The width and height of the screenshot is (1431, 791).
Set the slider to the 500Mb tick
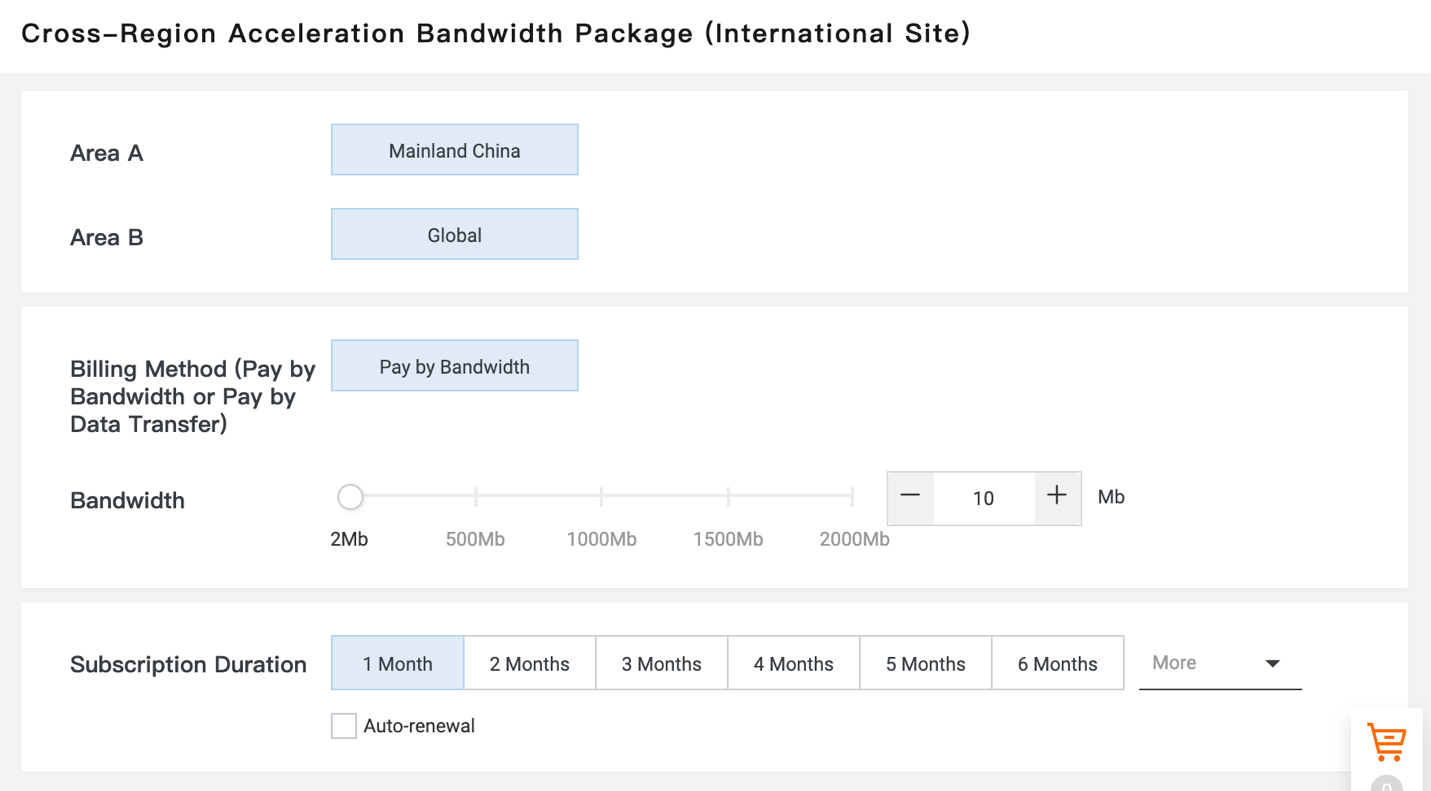click(x=476, y=497)
